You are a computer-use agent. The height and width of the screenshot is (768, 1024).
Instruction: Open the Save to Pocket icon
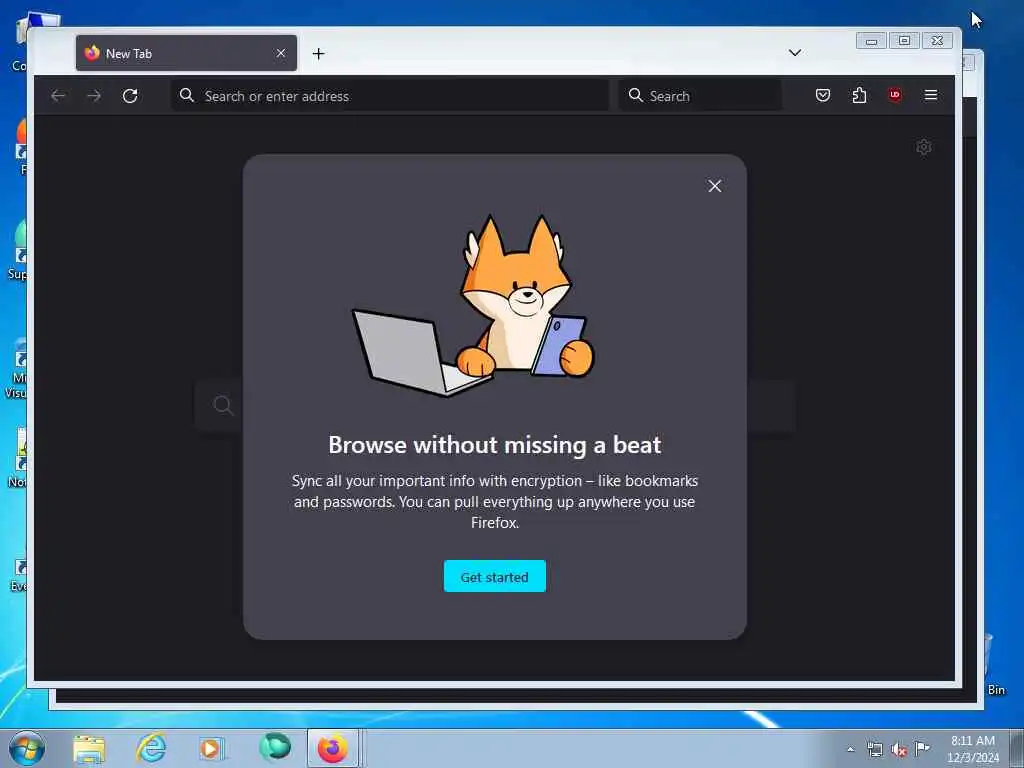point(823,95)
